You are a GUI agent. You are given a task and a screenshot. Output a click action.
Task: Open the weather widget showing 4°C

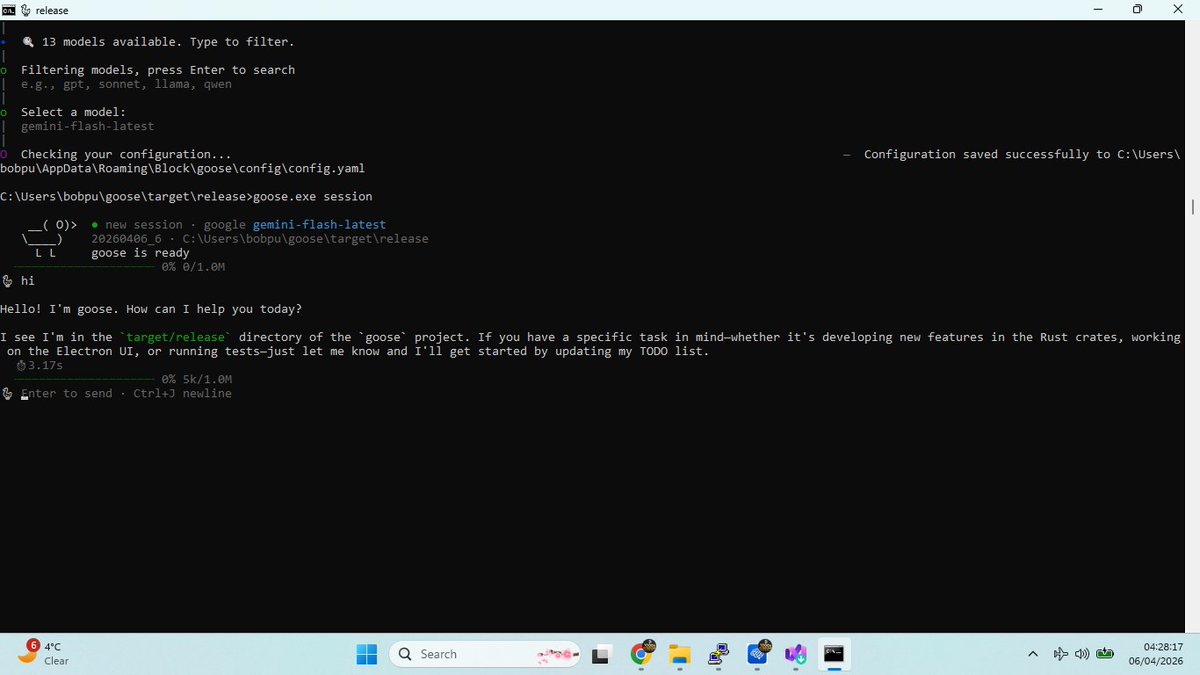[44, 654]
